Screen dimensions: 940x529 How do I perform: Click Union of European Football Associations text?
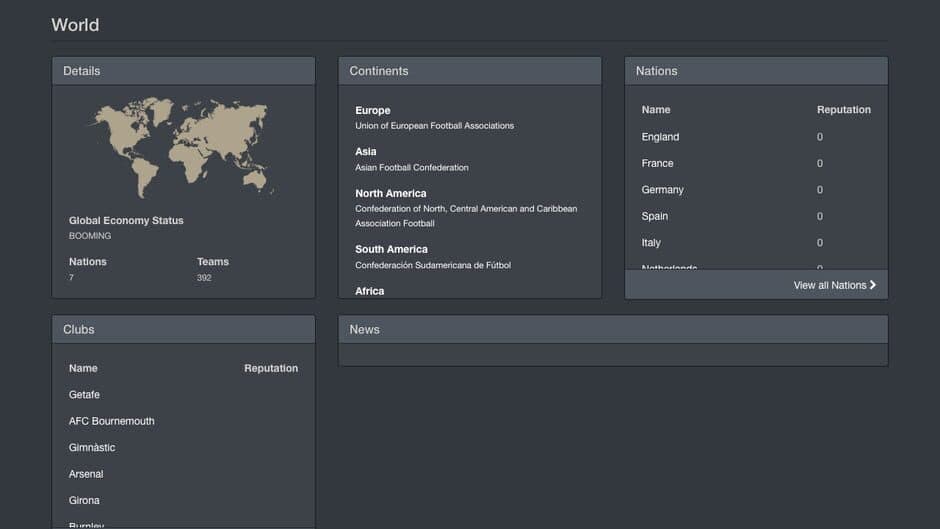pos(434,126)
